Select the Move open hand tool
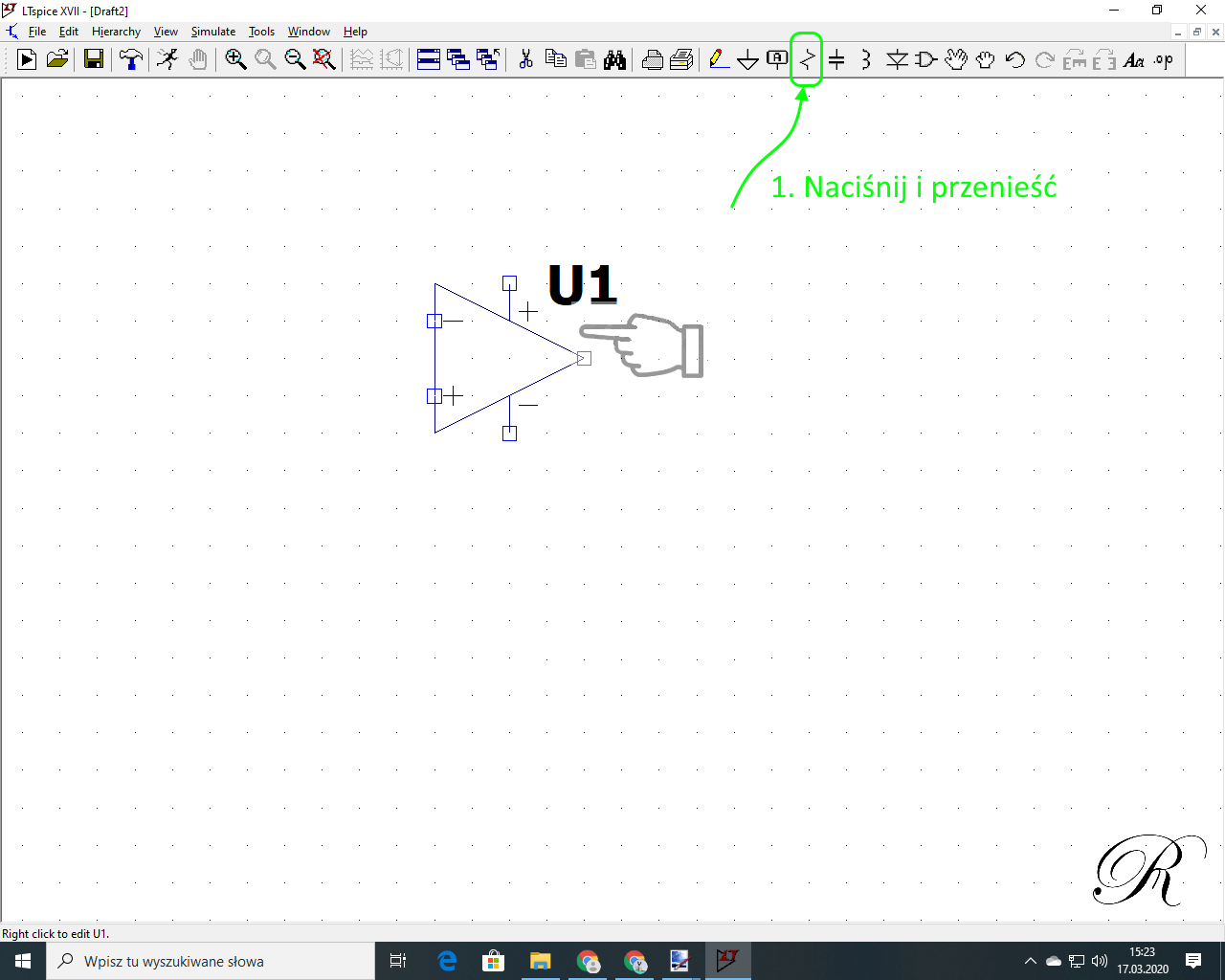 click(x=956, y=60)
